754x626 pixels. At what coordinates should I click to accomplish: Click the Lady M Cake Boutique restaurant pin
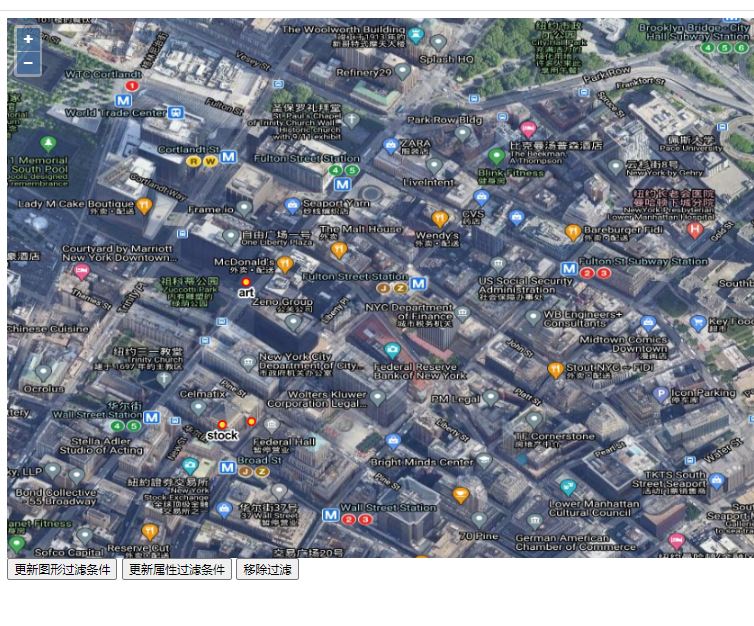(144, 206)
